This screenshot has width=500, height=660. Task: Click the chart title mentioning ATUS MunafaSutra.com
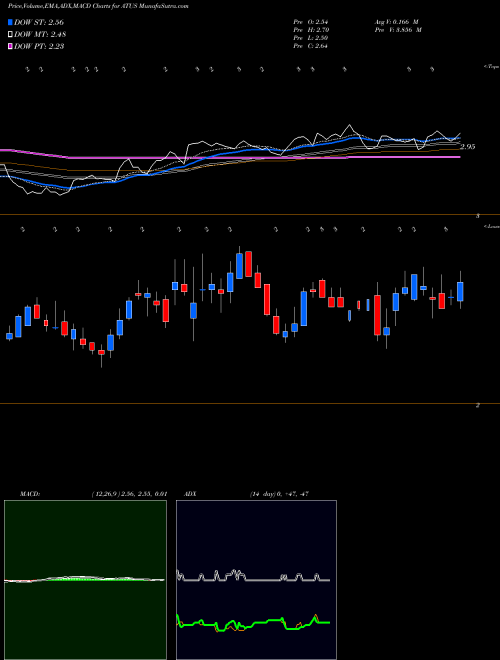click(98, 6)
